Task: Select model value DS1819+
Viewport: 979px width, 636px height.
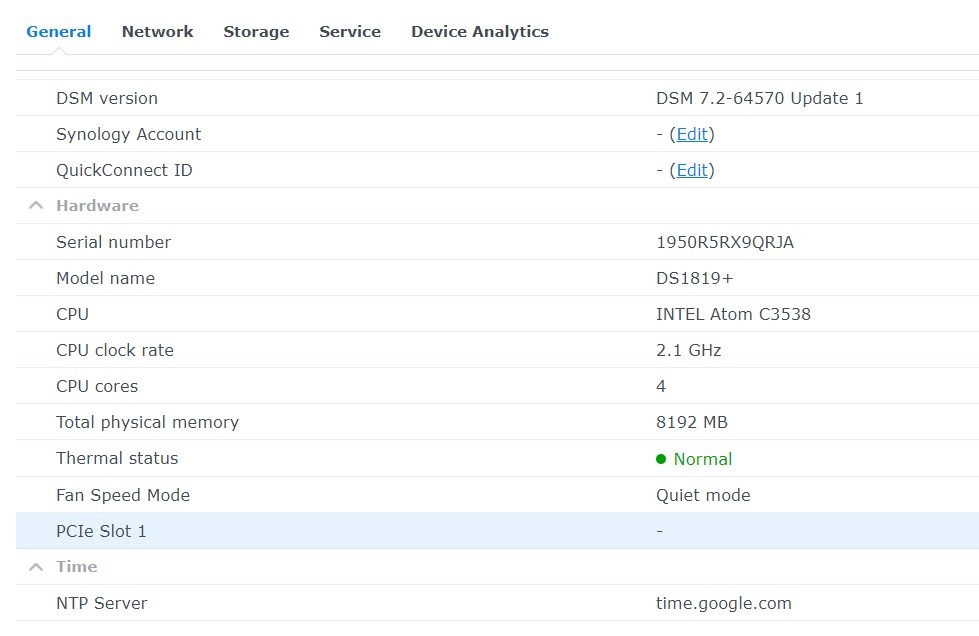Action: pyautogui.click(x=694, y=278)
